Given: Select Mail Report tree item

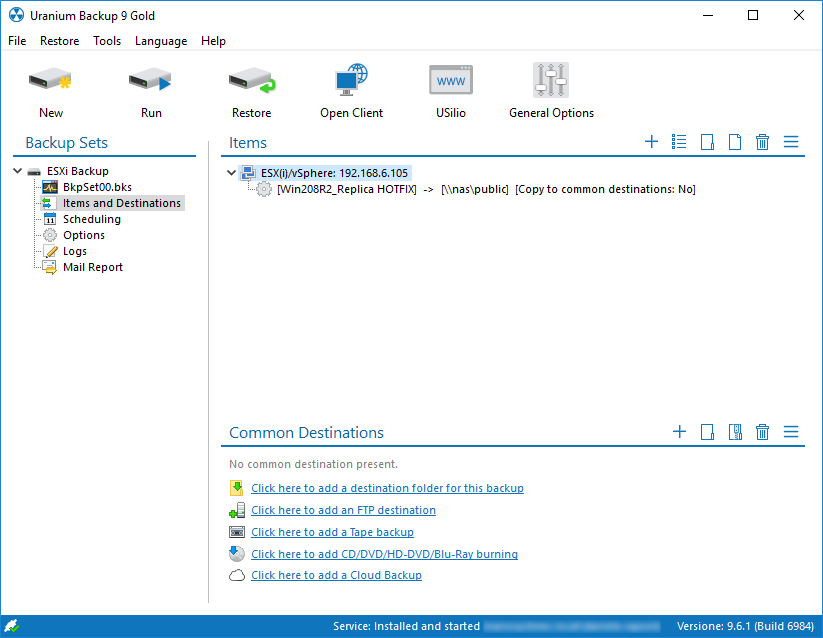Looking at the screenshot, I should (x=93, y=267).
